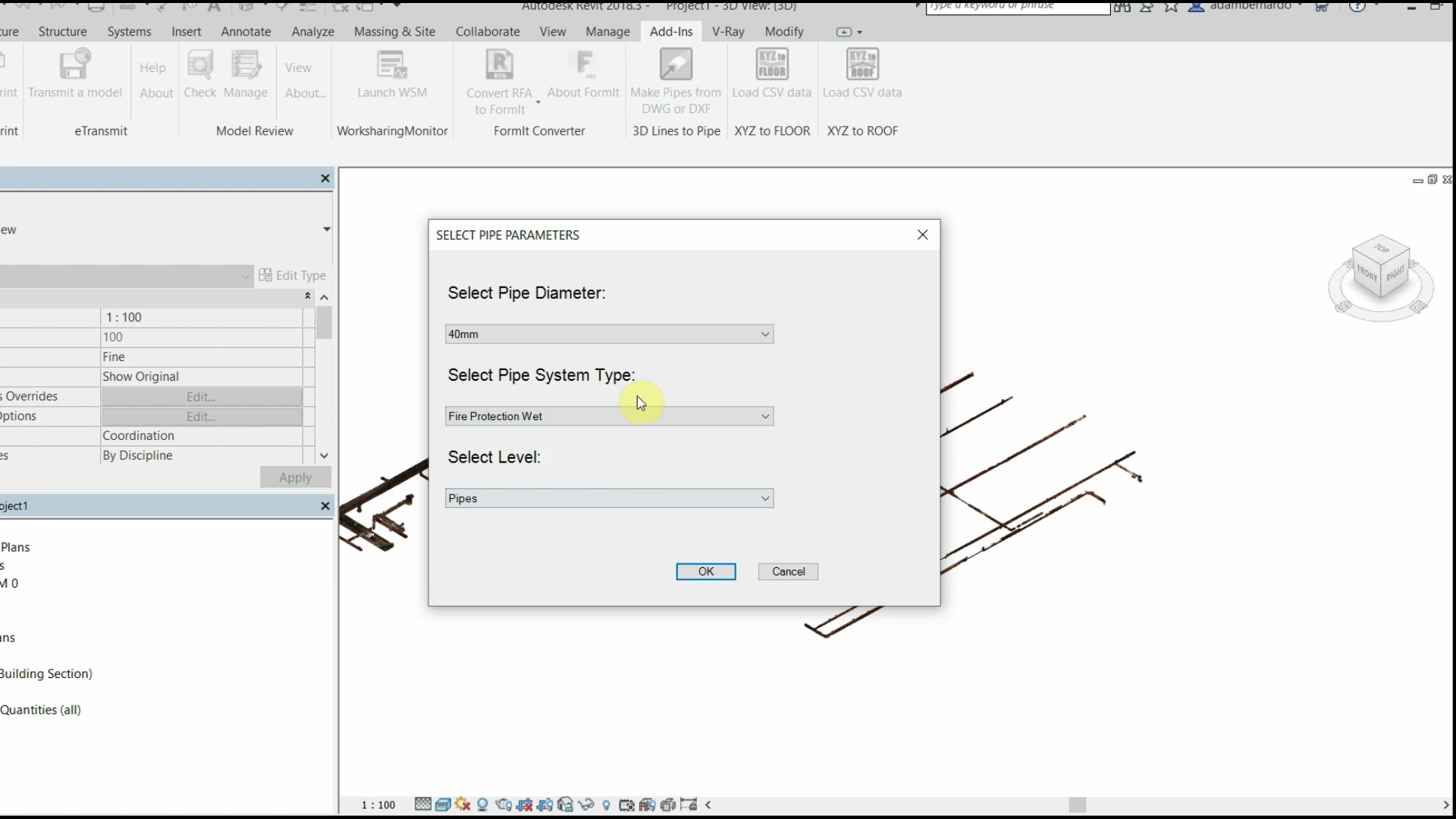The image size is (1456, 819).
Task: Click Make Pipes from DWG or DXF icon
Action: coord(676,65)
